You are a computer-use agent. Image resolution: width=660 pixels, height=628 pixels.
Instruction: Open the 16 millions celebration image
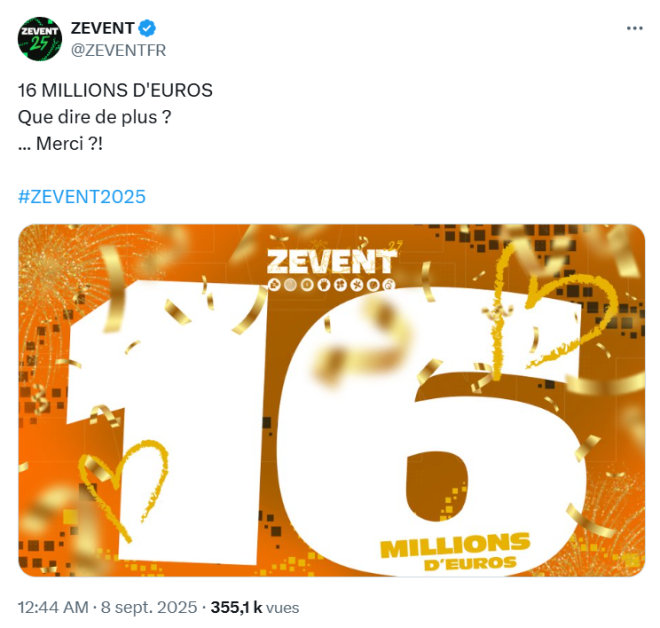coord(331,400)
